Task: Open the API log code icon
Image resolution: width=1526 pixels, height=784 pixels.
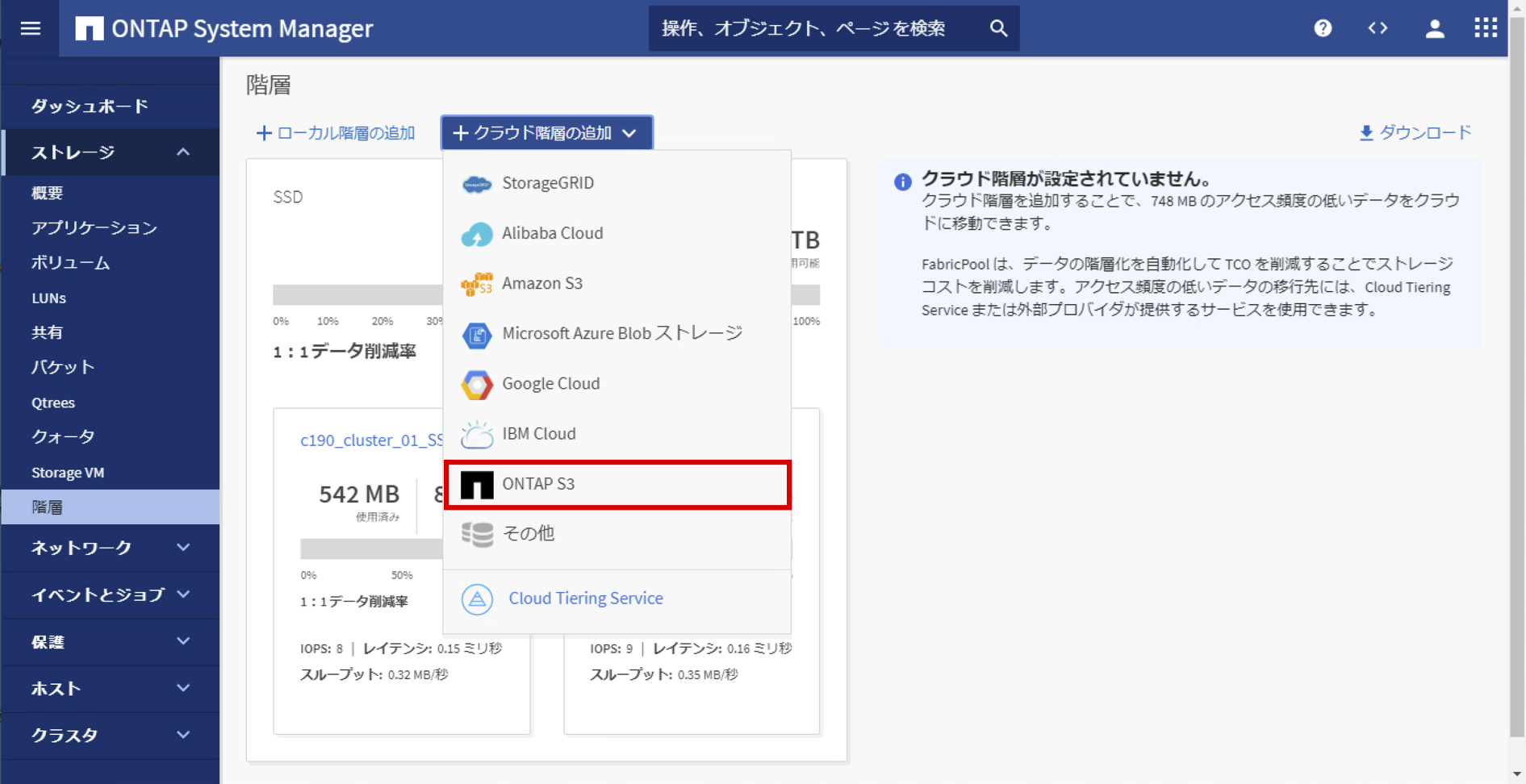Action: tap(1378, 28)
